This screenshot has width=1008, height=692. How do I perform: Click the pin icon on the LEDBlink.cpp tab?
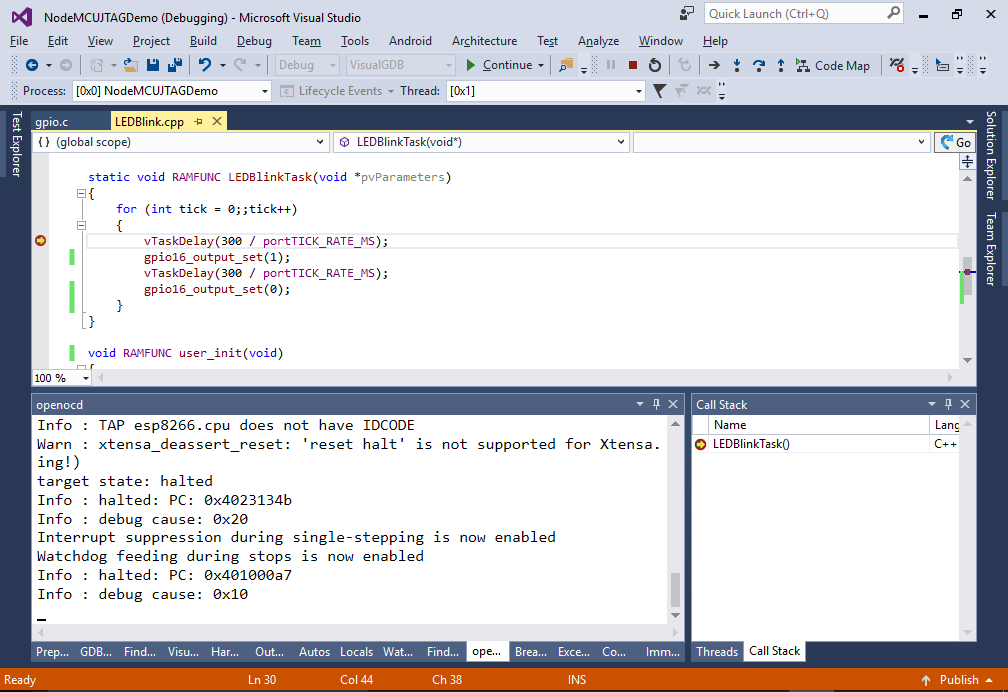tap(199, 122)
